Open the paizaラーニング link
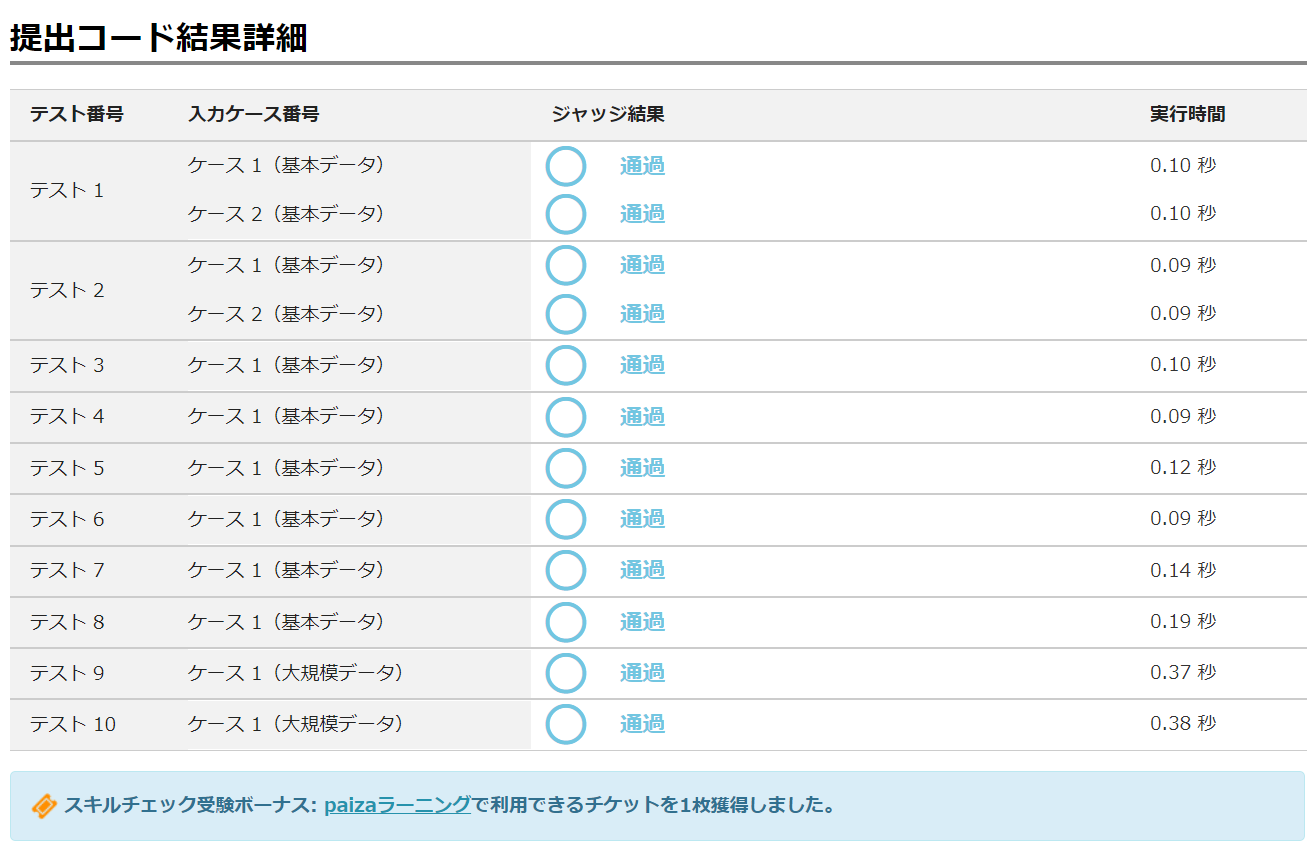The height and width of the screenshot is (850, 1307). [x=397, y=805]
